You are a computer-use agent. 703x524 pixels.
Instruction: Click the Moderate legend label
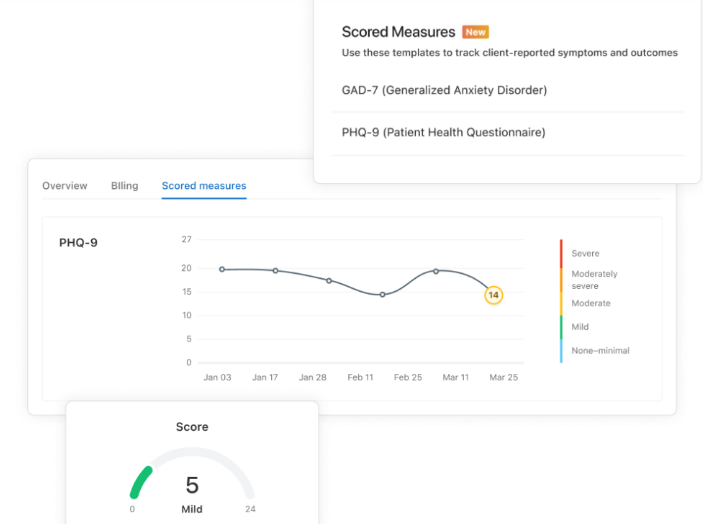(x=591, y=303)
